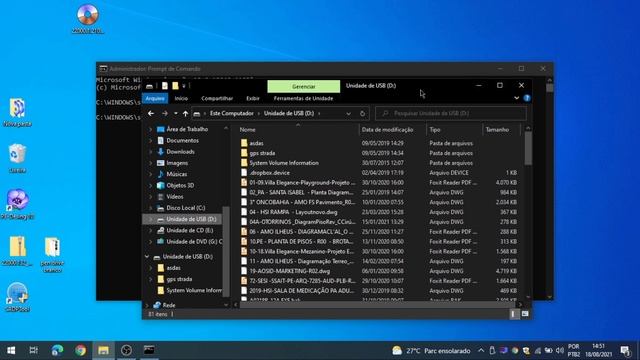
Task: Select System Volume Information folder in list
Action: tap(284, 163)
